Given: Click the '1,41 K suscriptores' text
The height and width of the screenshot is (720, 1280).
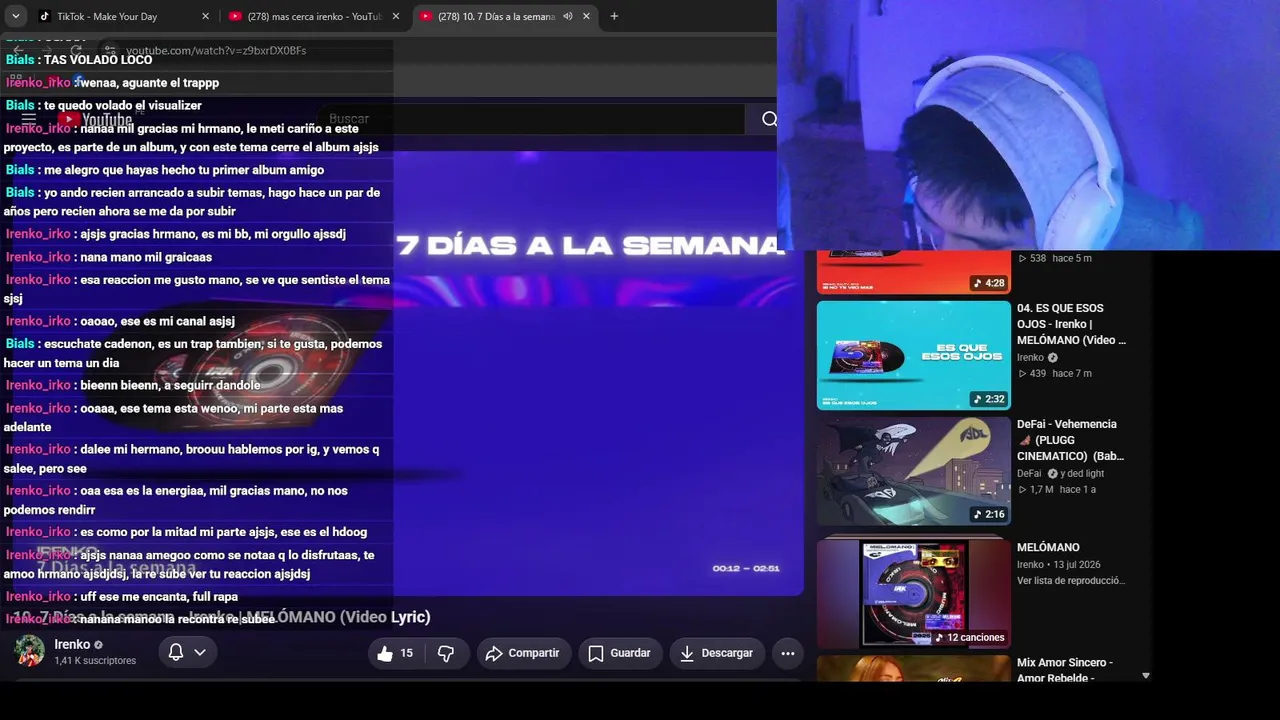Looking at the screenshot, I should (95, 661).
